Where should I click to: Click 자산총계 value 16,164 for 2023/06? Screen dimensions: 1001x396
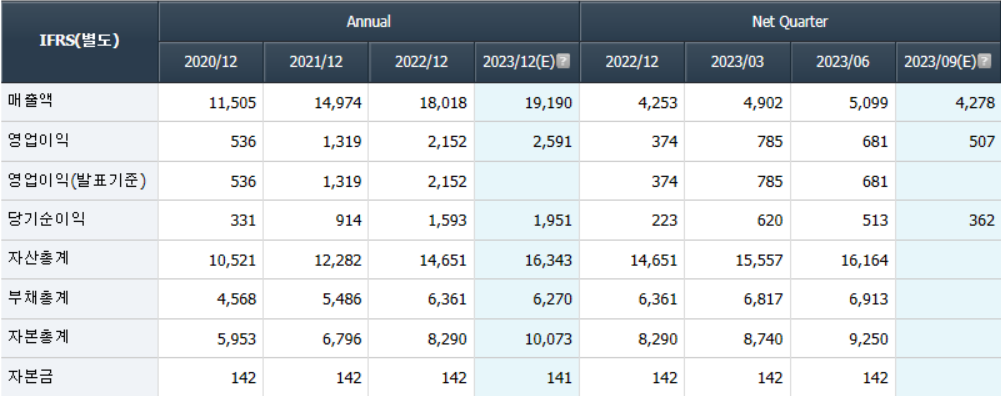tap(864, 261)
